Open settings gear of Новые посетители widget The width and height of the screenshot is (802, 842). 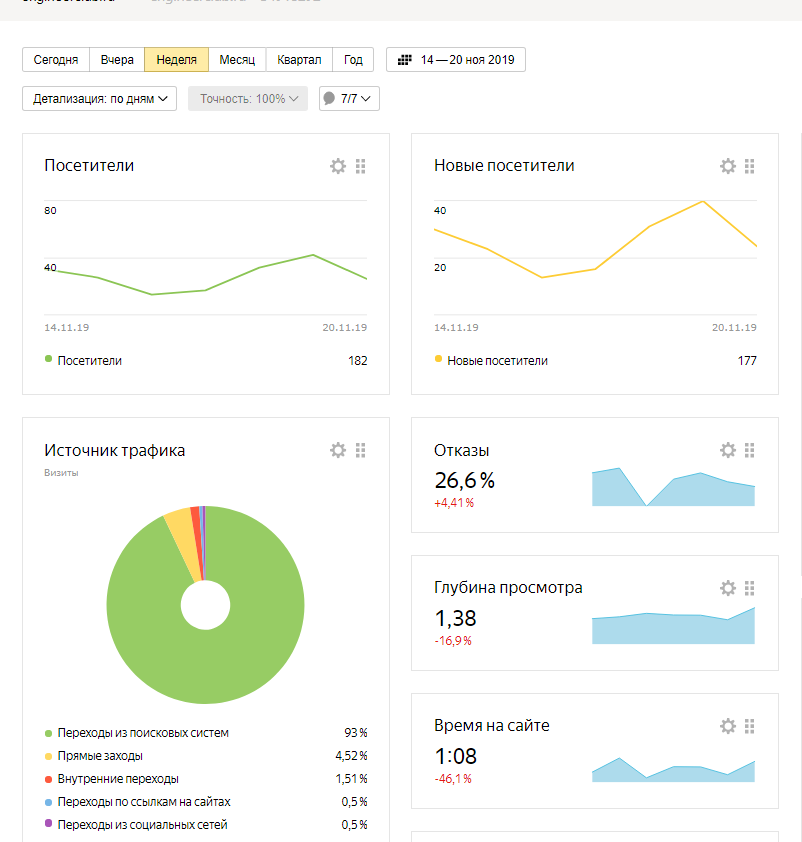pyautogui.click(x=728, y=166)
